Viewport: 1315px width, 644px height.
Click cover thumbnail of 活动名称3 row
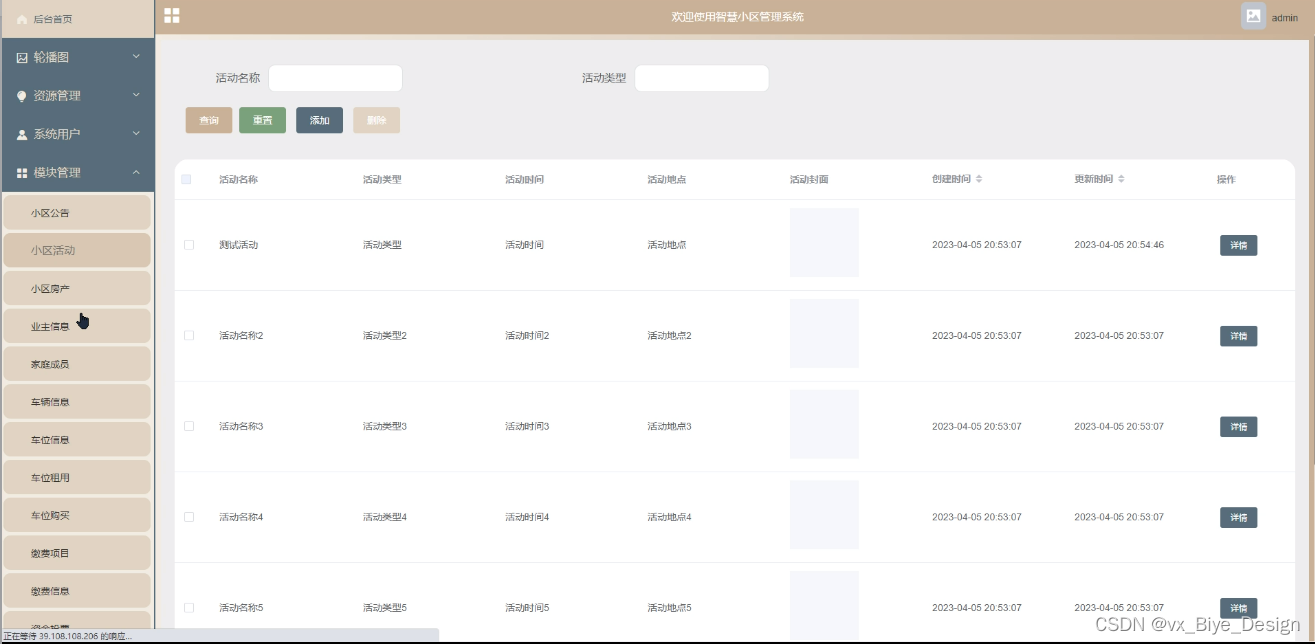click(824, 424)
